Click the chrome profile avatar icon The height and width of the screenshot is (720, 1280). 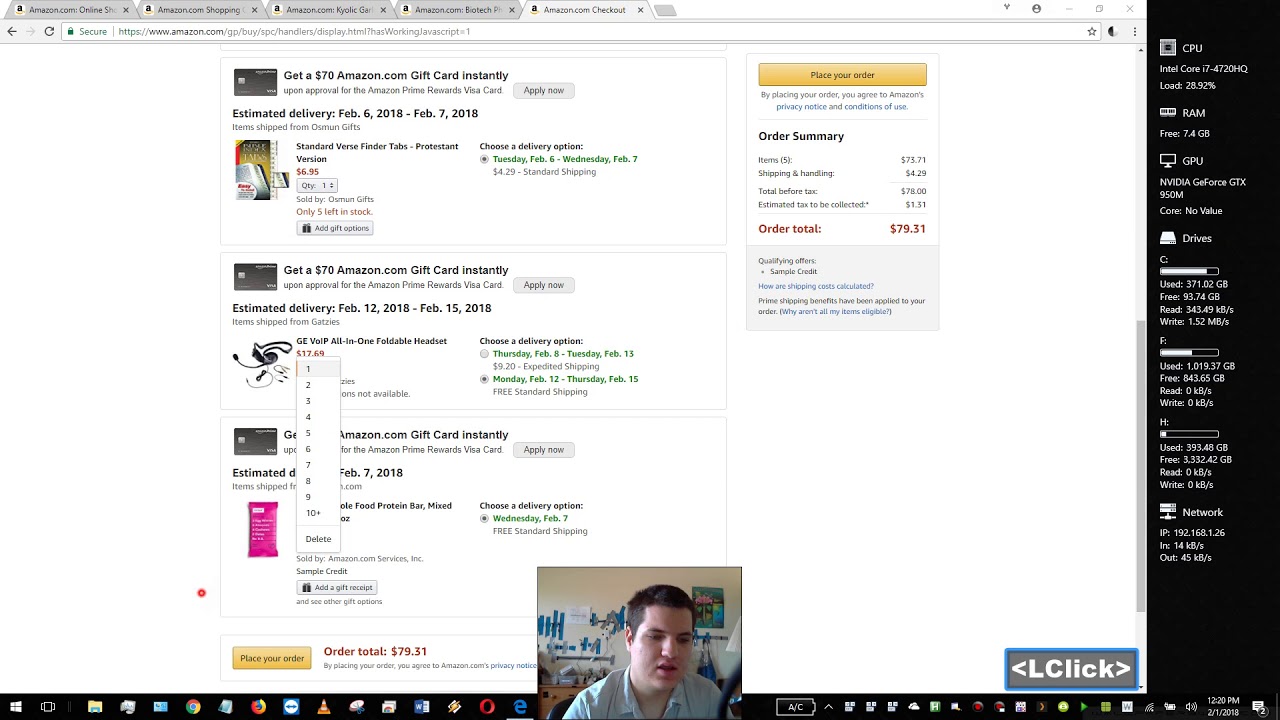1036,9
